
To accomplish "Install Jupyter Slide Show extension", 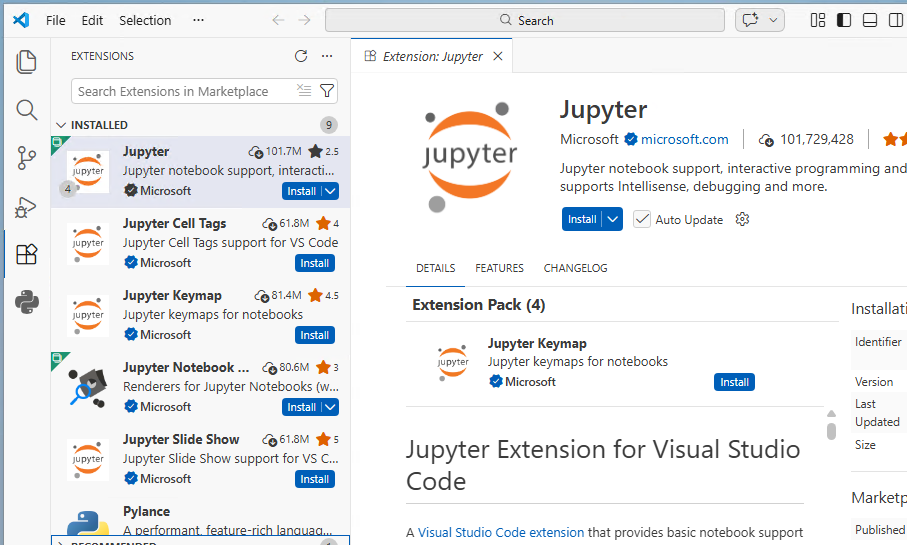I will (315, 479).
